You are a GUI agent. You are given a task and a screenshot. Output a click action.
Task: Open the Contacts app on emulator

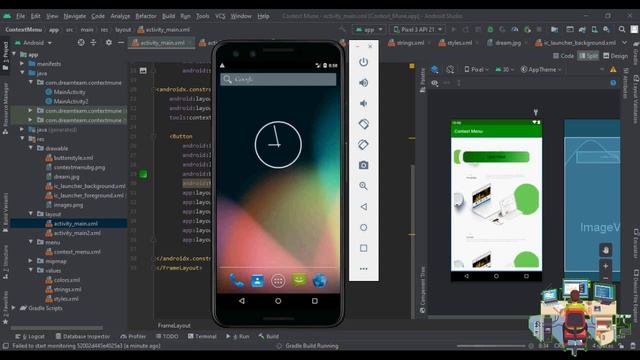click(258, 280)
